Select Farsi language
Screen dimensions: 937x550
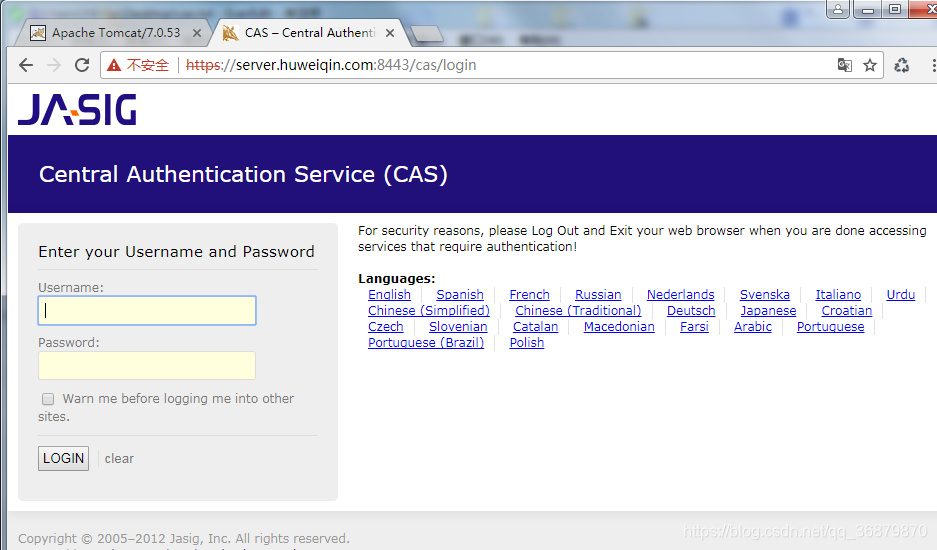click(694, 327)
